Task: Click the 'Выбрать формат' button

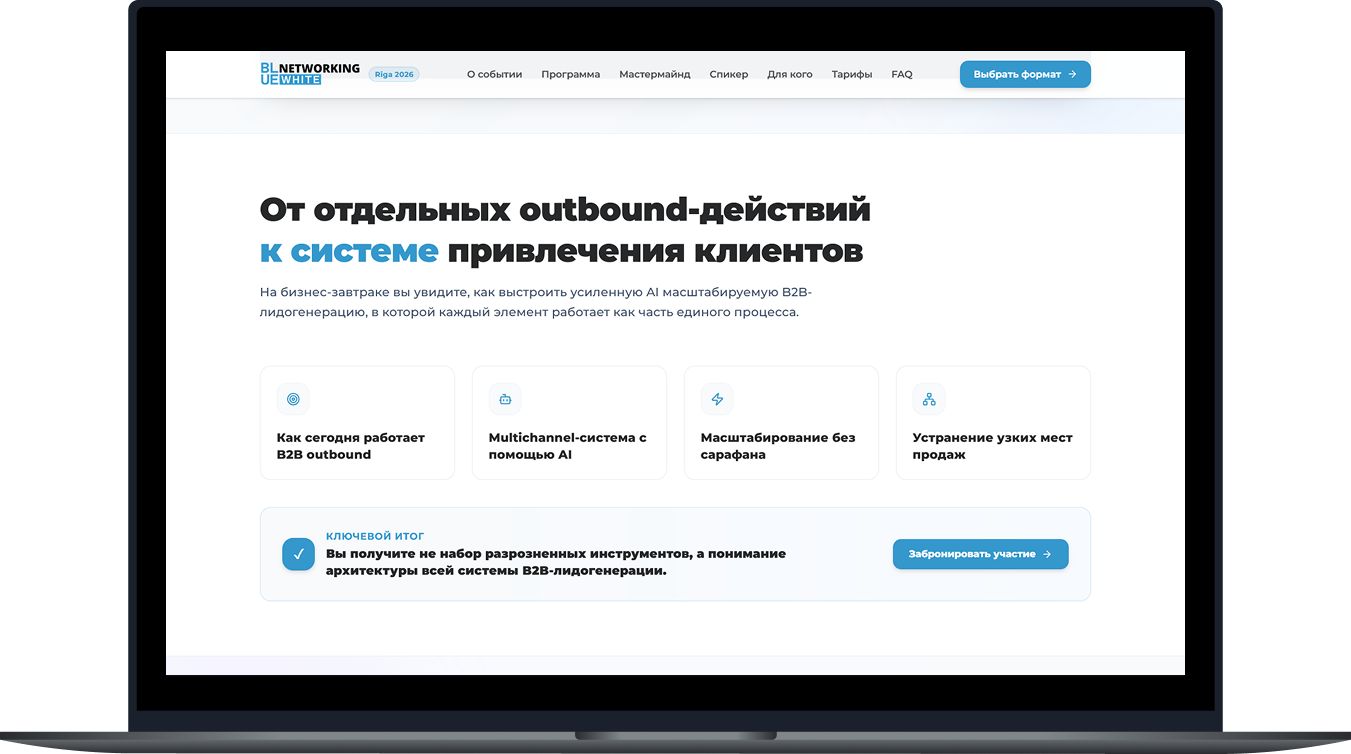Action: pyautogui.click(x=1025, y=74)
